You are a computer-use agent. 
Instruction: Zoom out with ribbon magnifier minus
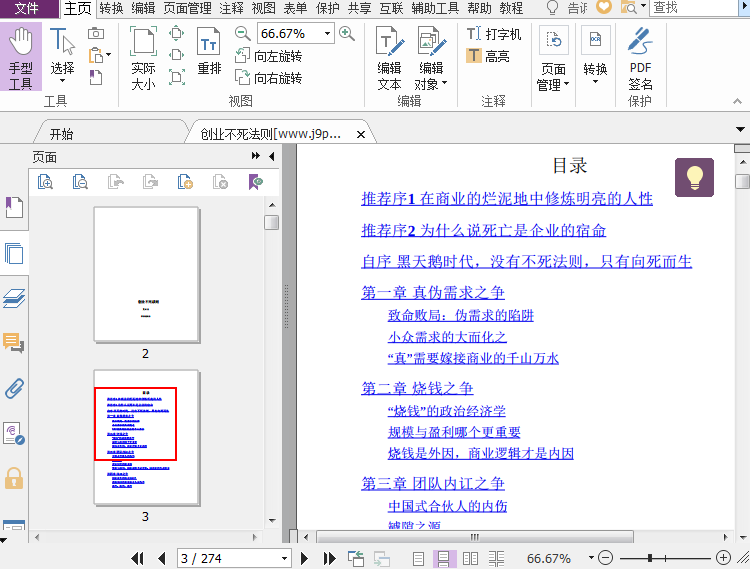243,33
